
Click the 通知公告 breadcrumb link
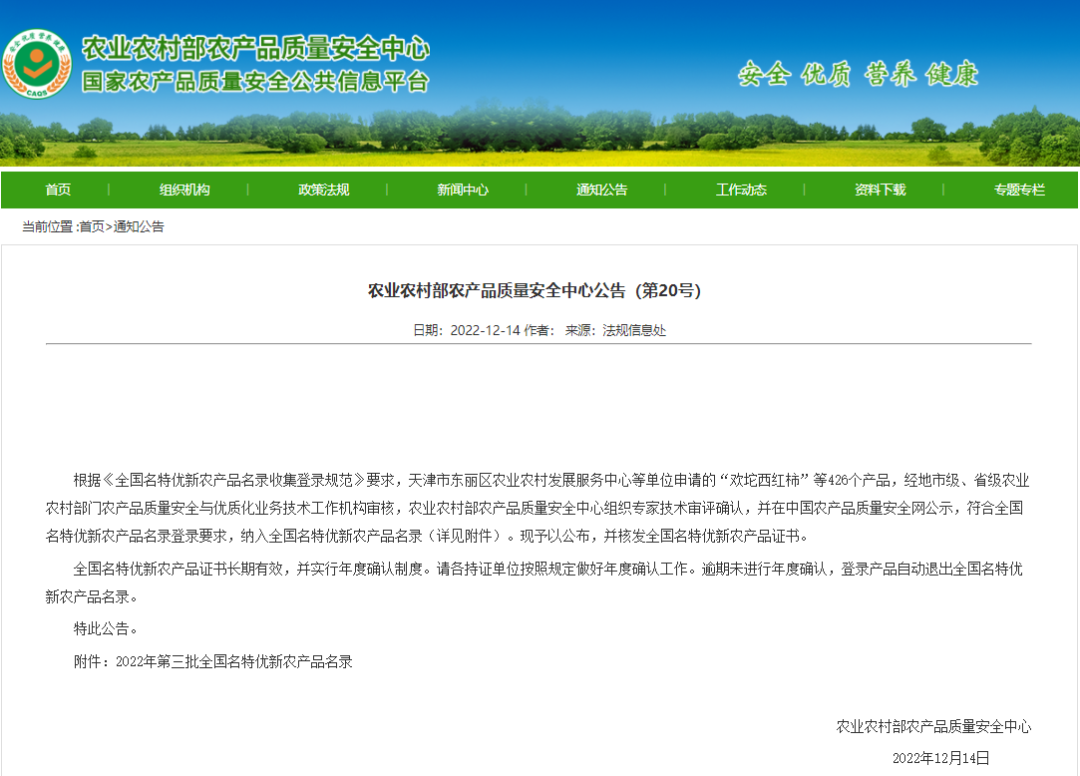[x=138, y=227]
